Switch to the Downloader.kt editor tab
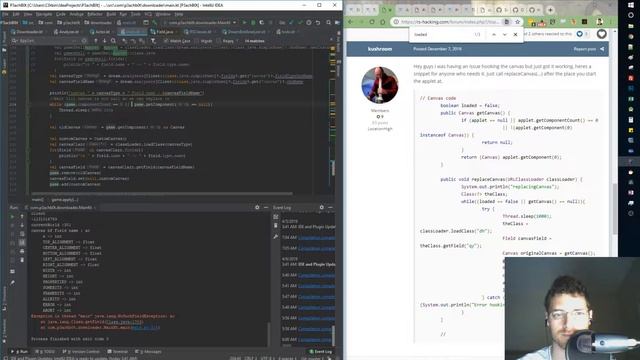Screen dimensions: 640x360 (27, 32)
